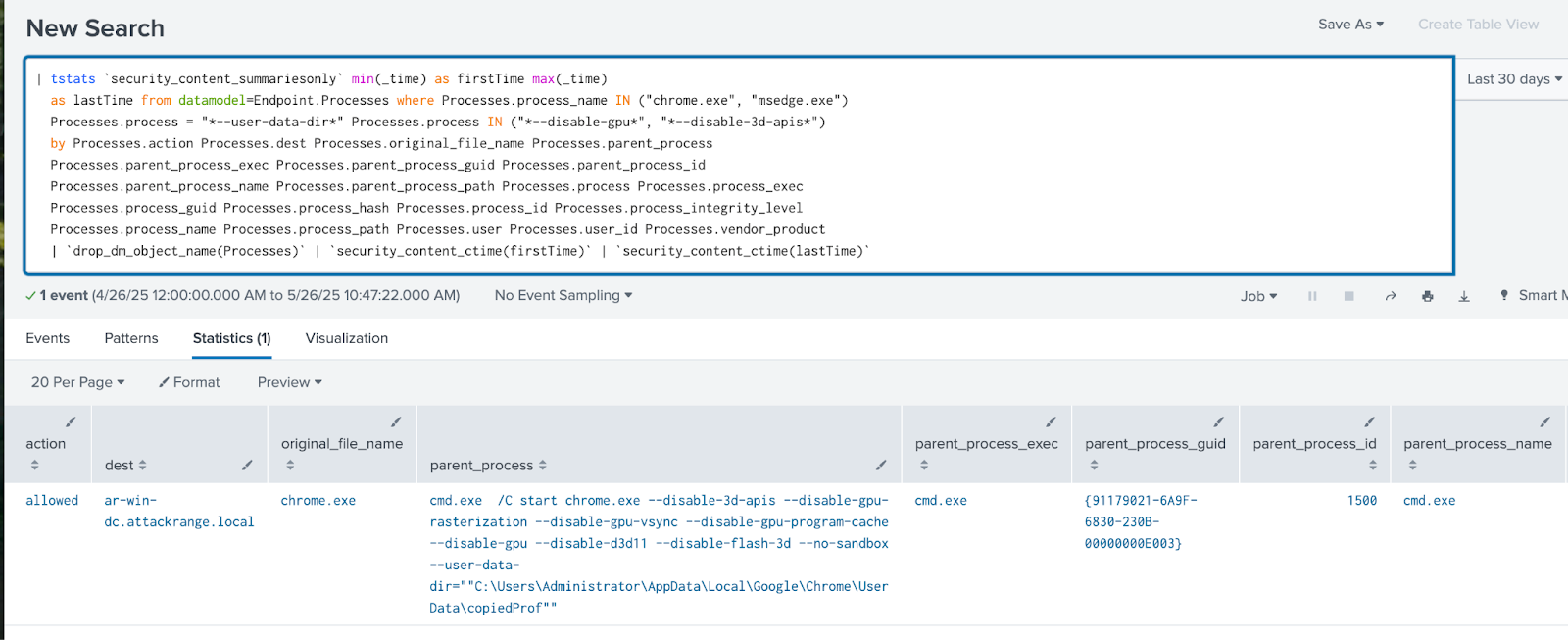
Task: Click the 'allowed' action value
Action: [x=52, y=501]
